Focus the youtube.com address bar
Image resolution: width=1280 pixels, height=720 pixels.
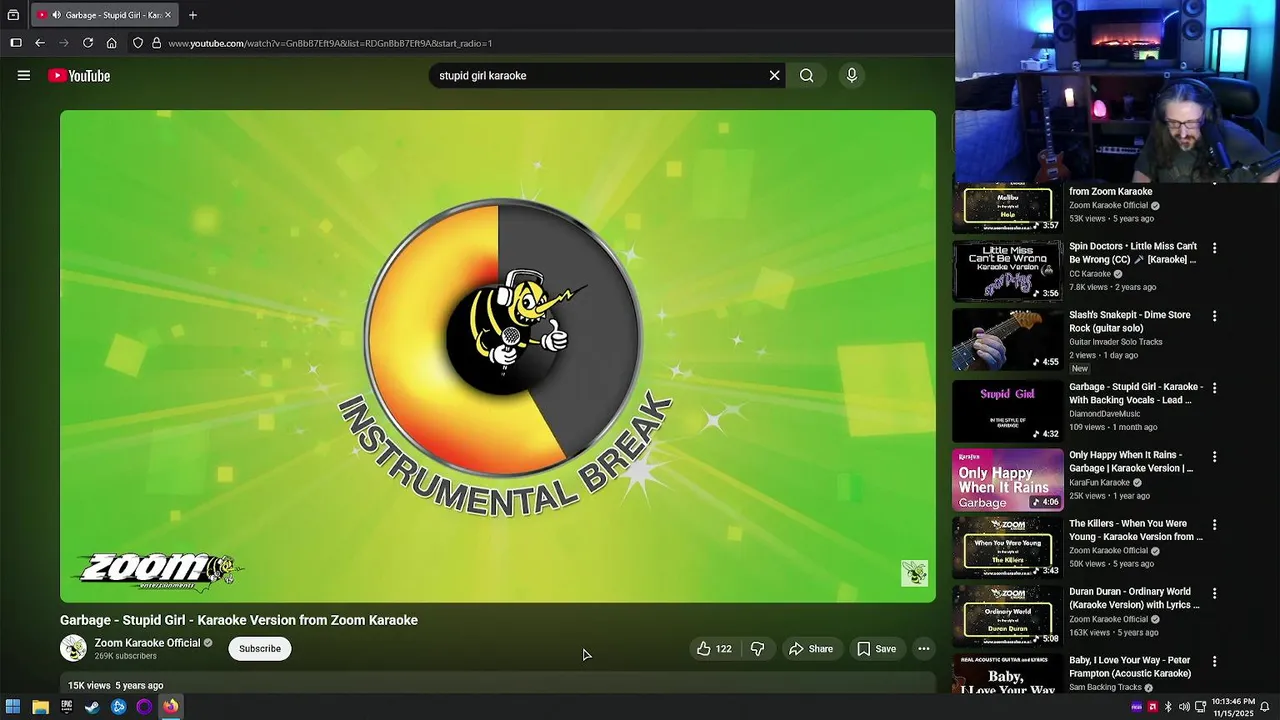[540, 43]
